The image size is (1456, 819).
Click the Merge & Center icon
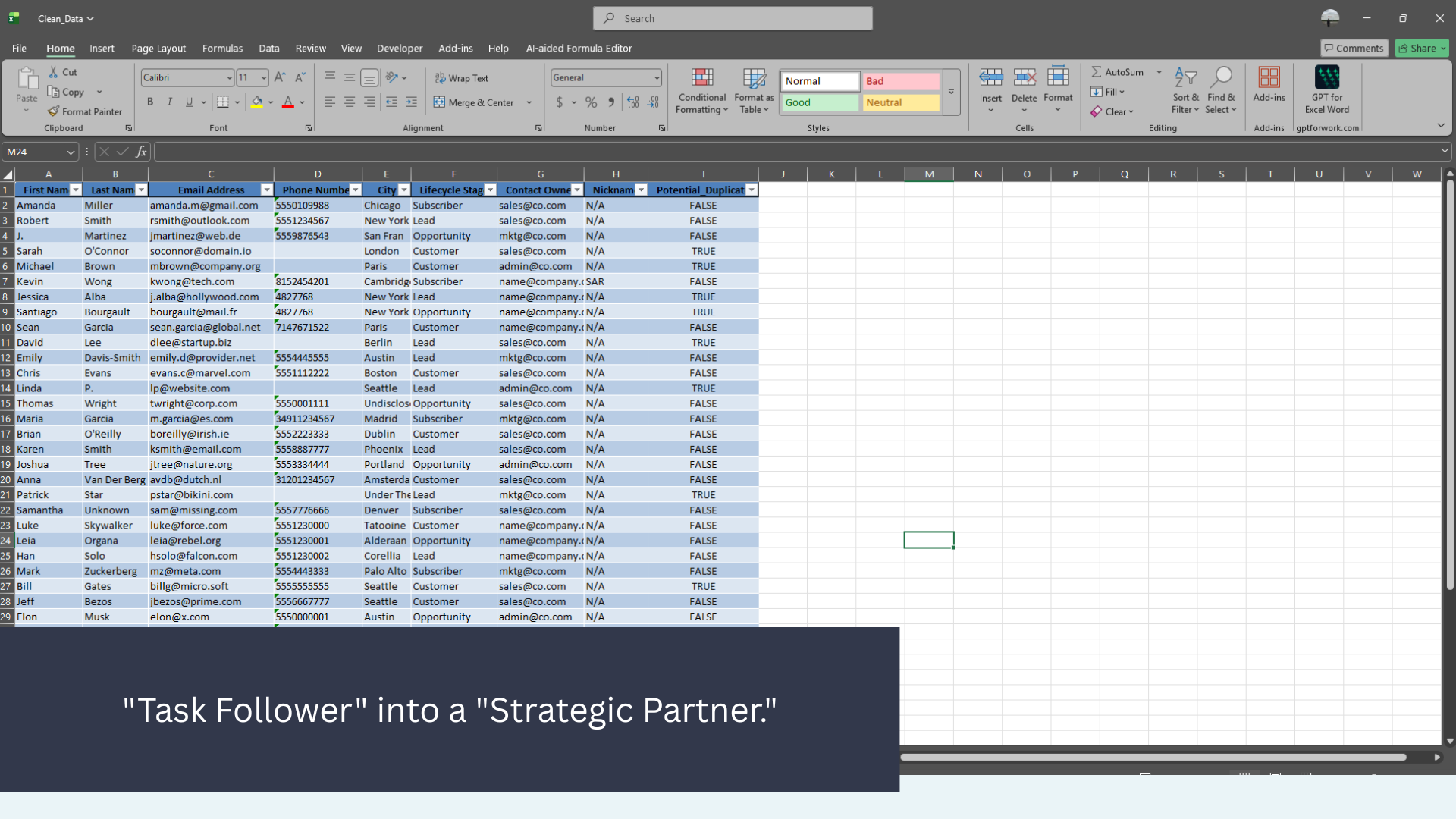coord(439,102)
